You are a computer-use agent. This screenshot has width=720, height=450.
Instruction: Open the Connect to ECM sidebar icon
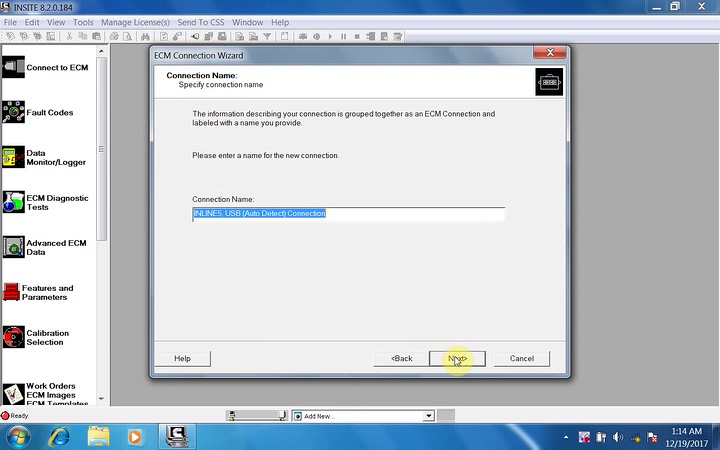tap(13, 67)
